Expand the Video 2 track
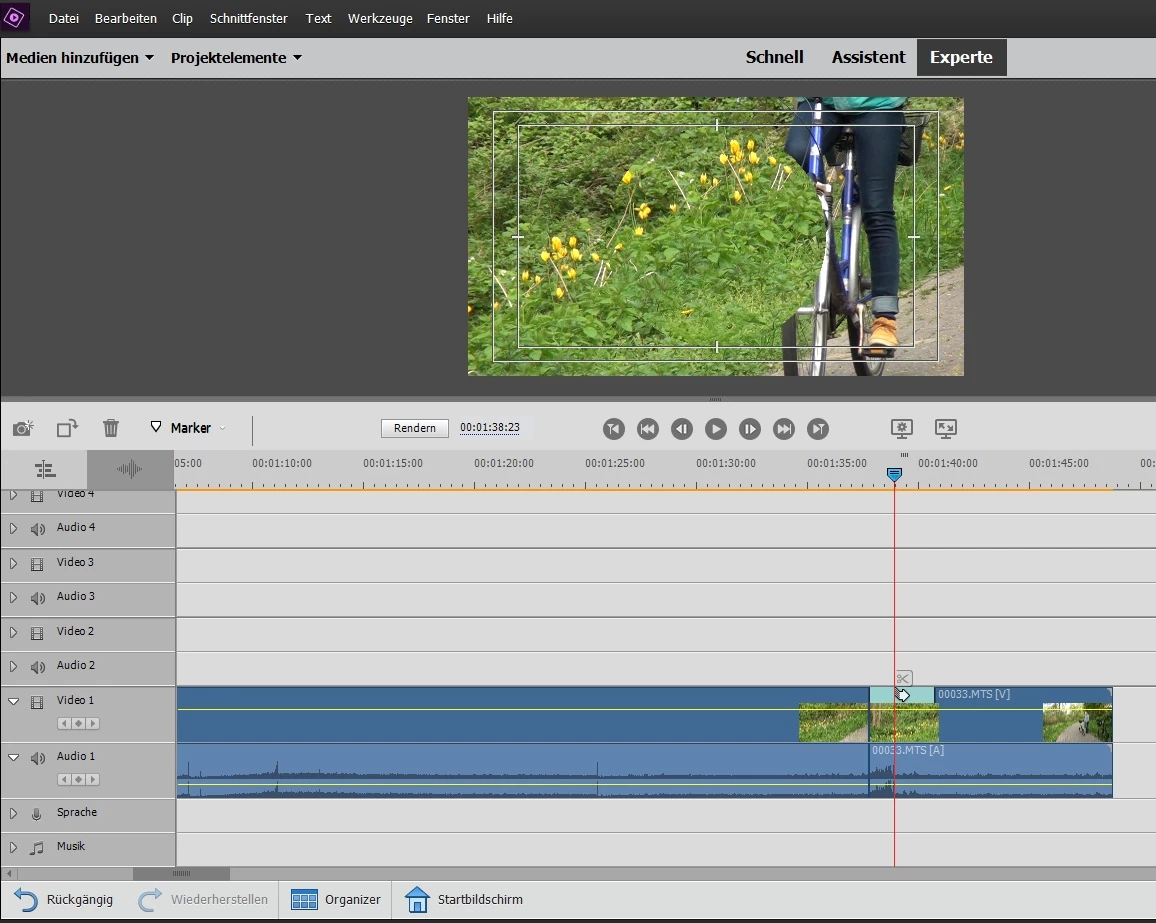 click(14, 632)
